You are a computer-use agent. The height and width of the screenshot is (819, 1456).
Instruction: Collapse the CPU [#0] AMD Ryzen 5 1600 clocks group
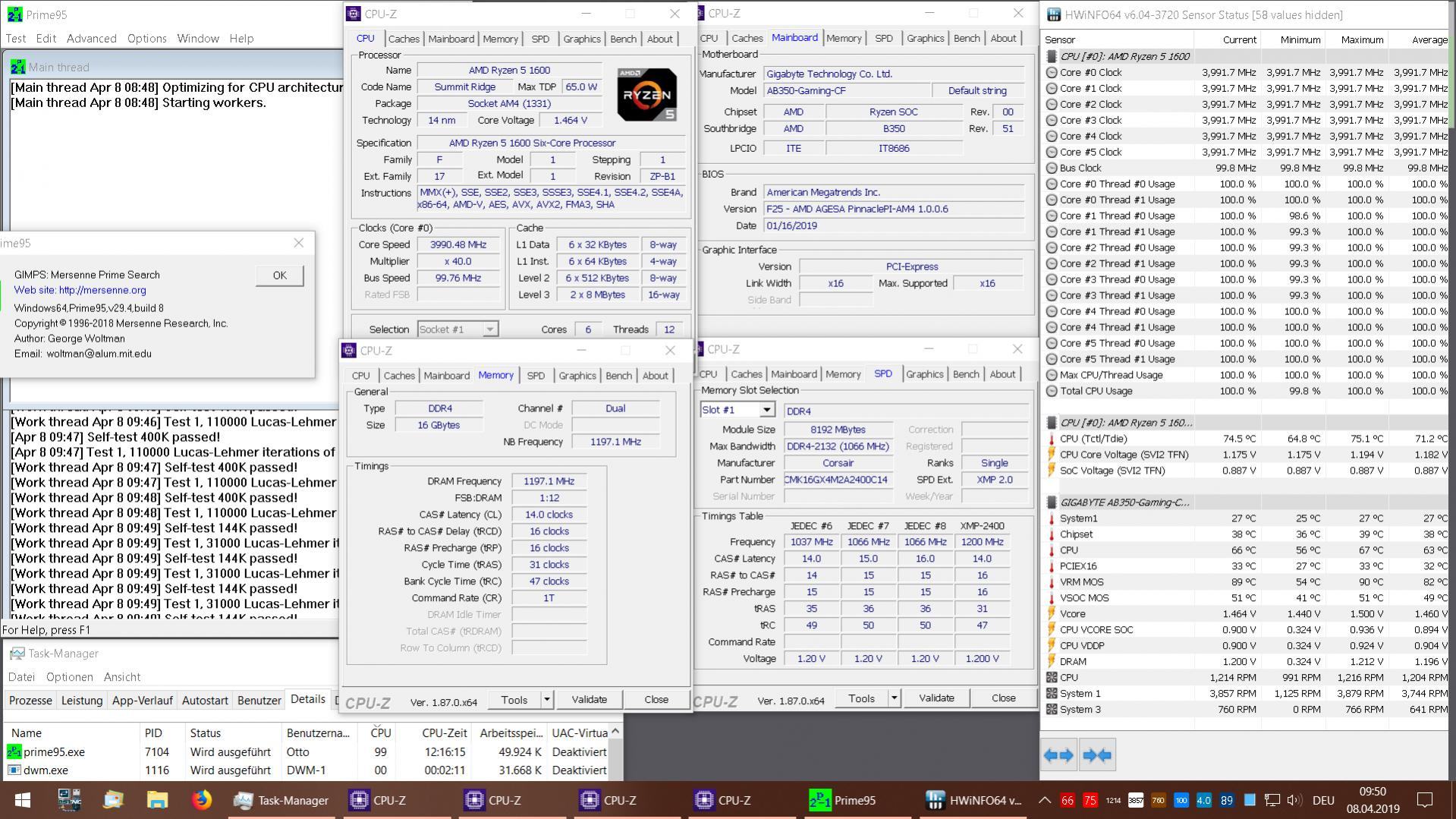1052,56
